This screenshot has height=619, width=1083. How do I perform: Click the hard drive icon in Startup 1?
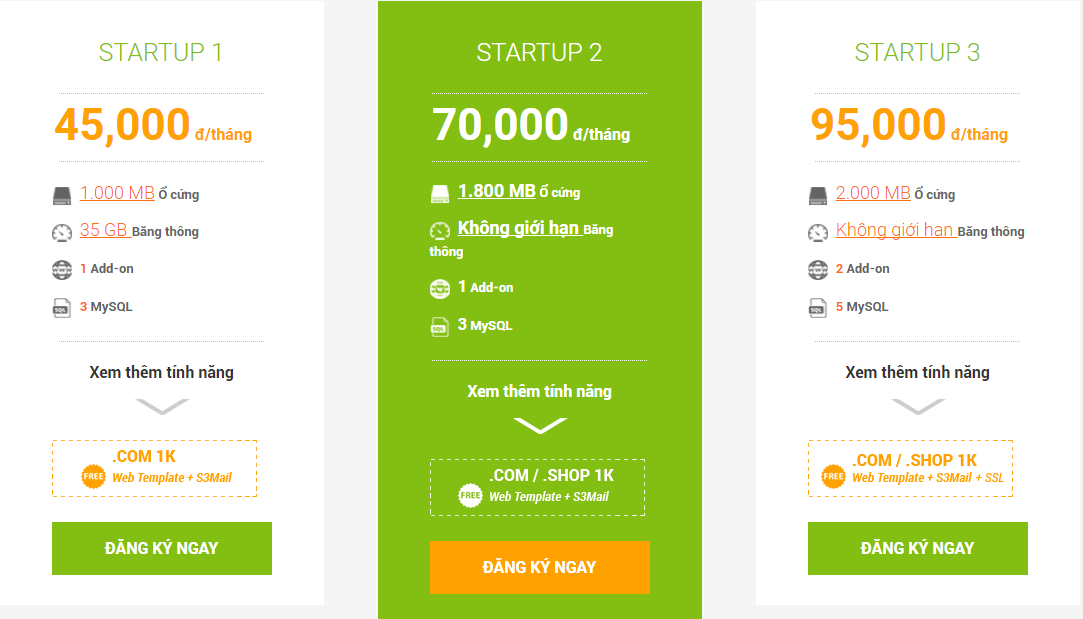point(62,193)
